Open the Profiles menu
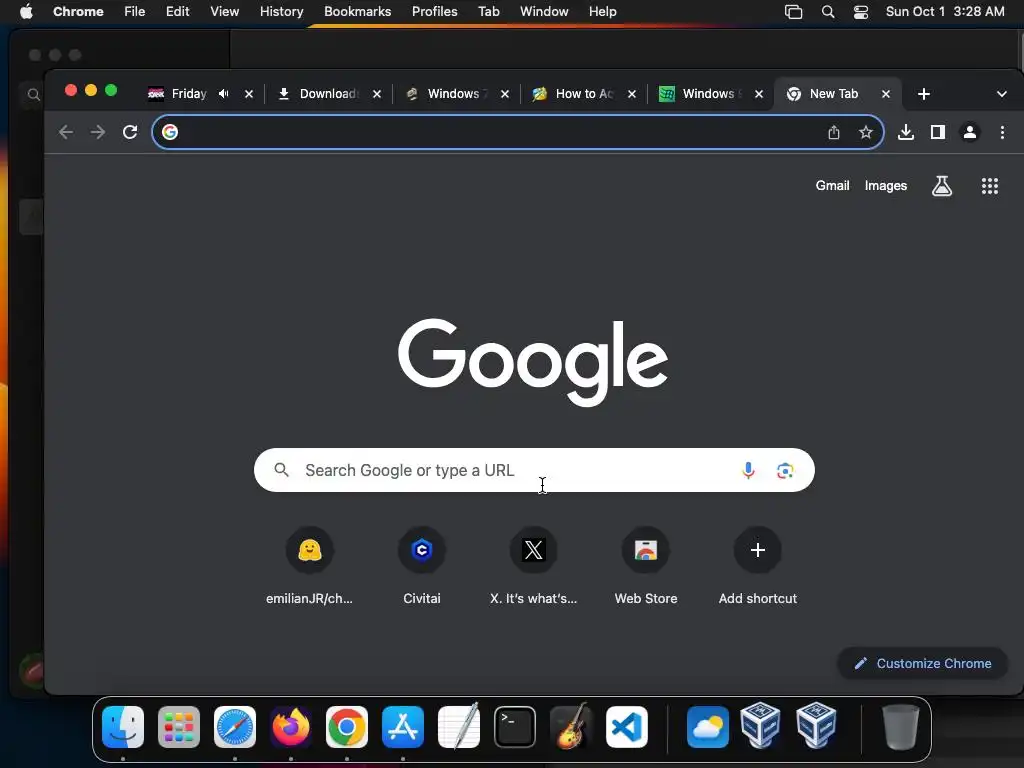This screenshot has width=1024, height=768. (x=434, y=11)
